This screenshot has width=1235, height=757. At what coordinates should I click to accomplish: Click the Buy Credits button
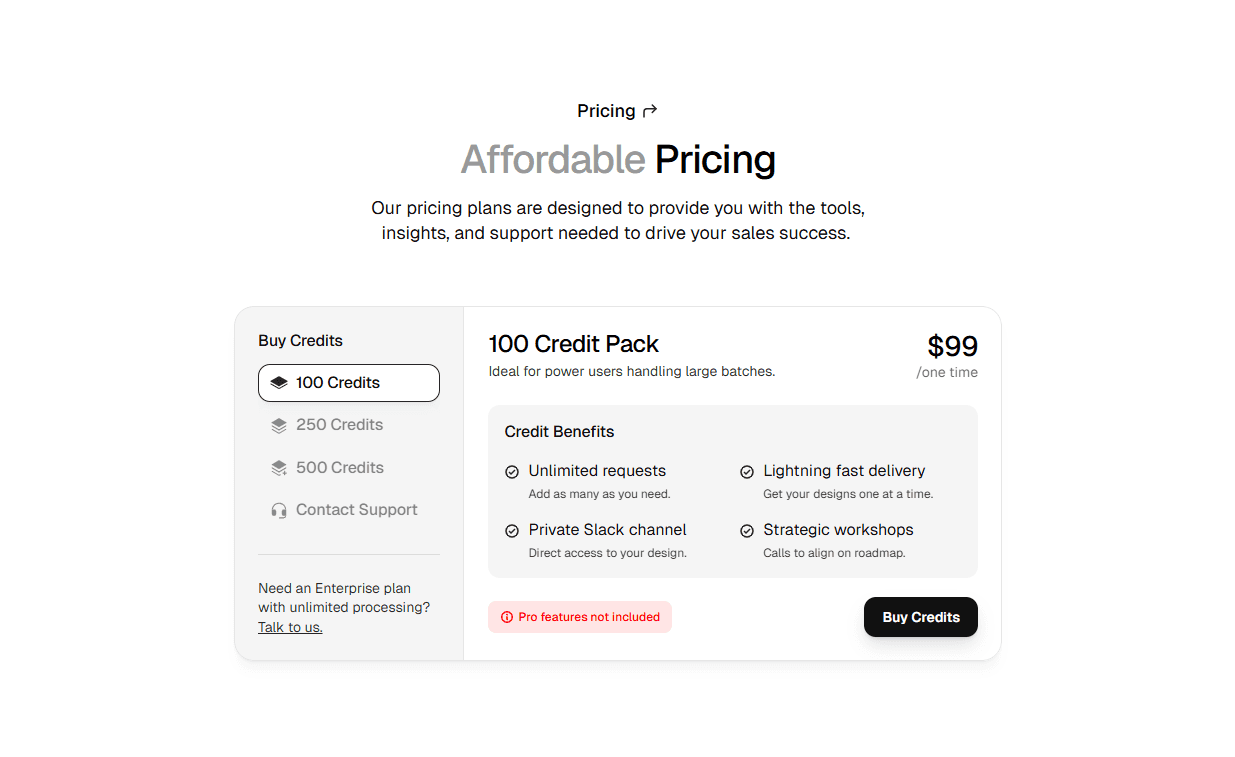(x=920, y=617)
